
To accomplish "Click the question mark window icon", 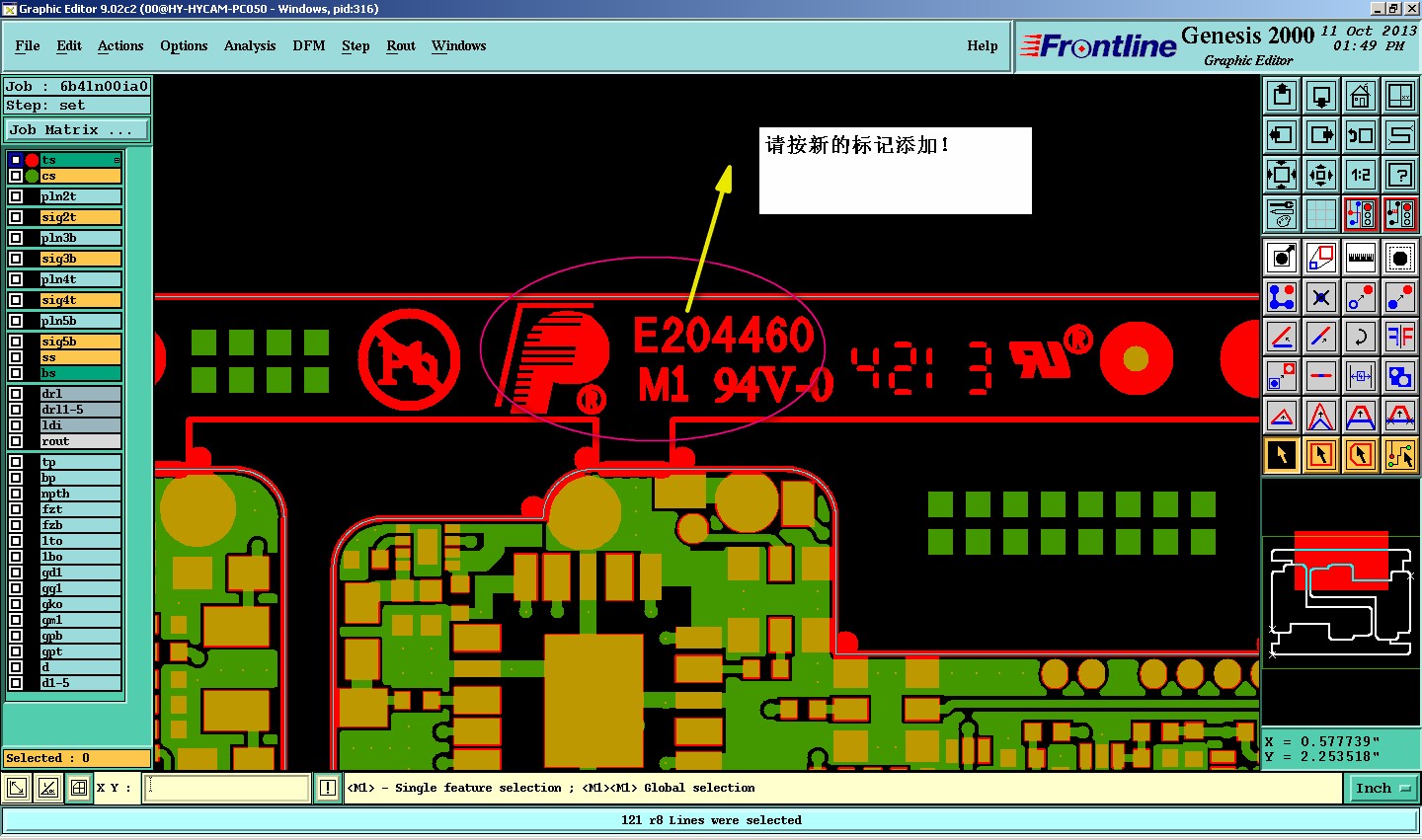I will 1400,175.
